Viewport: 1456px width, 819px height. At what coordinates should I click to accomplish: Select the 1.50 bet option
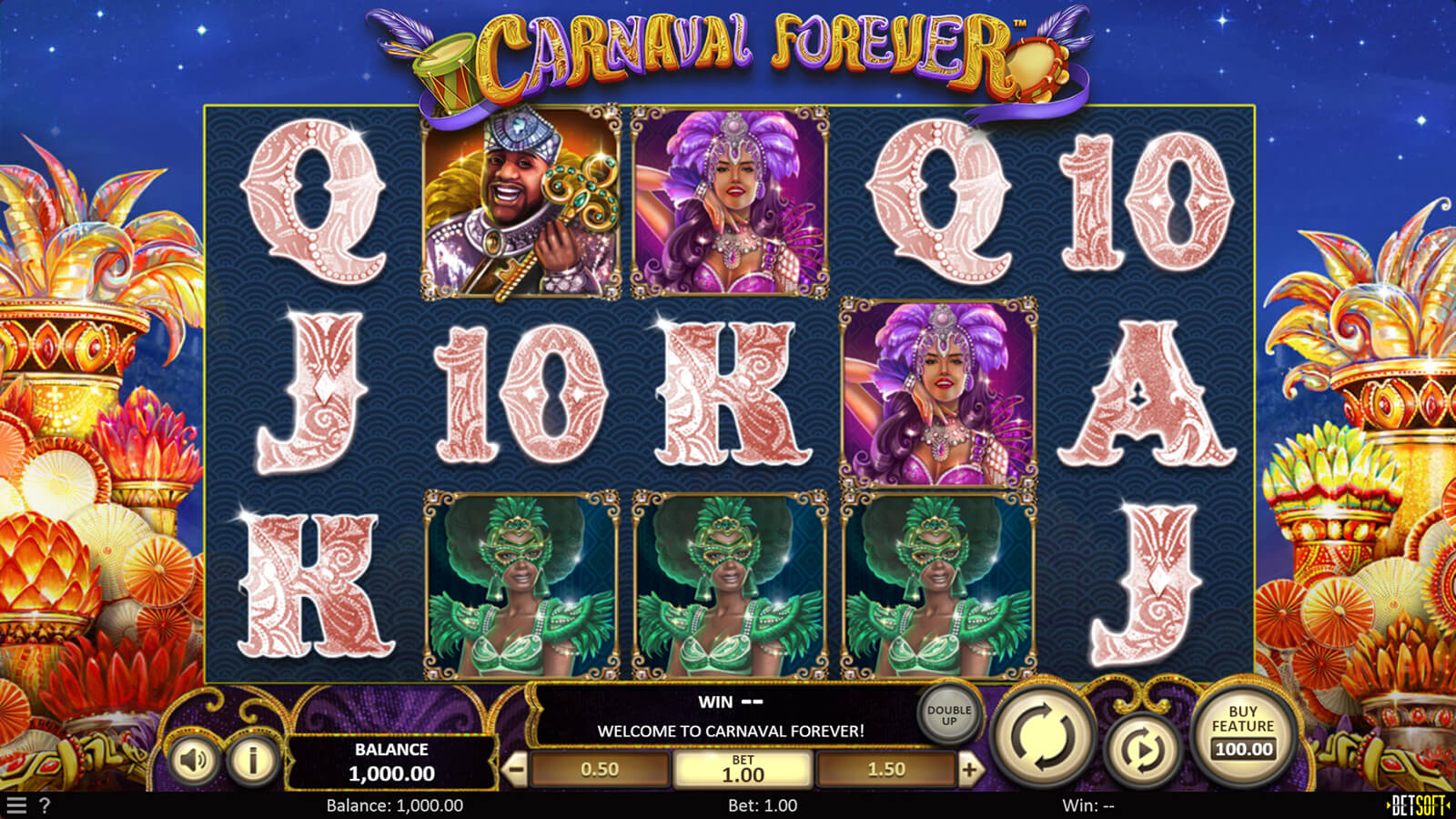886,770
